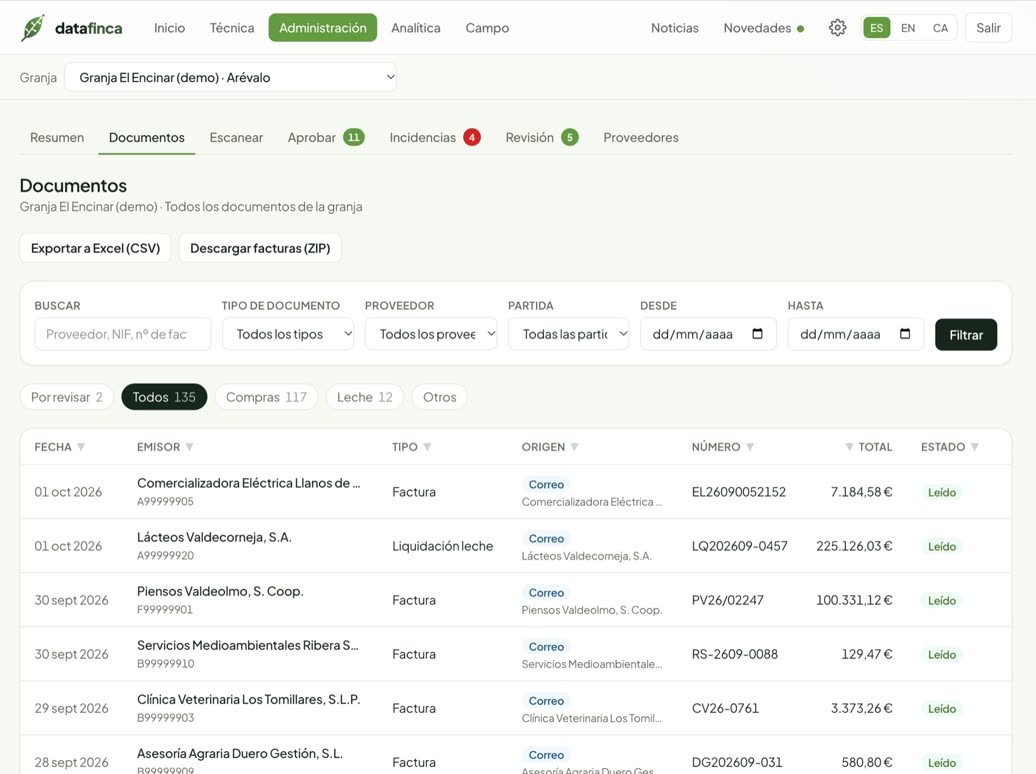The height and width of the screenshot is (774, 1036).
Task: Click Exportar a Excel (CSV) button
Action: (x=95, y=249)
